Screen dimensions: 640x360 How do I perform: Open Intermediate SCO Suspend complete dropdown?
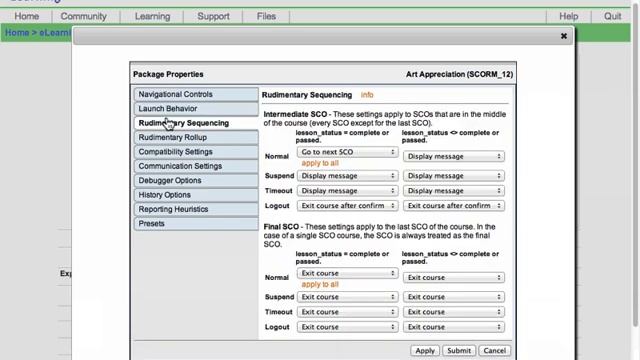click(x=347, y=176)
